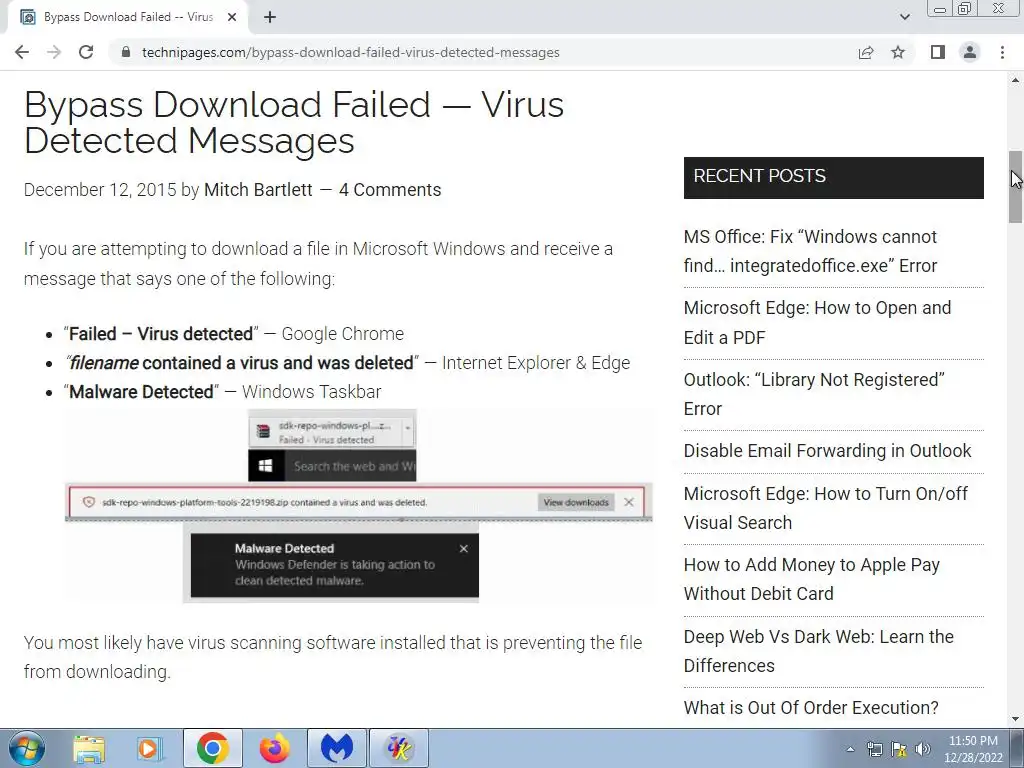This screenshot has width=1024, height=768.
Task: Click the scrollbar up arrow
Action: click(x=1016, y=80)
